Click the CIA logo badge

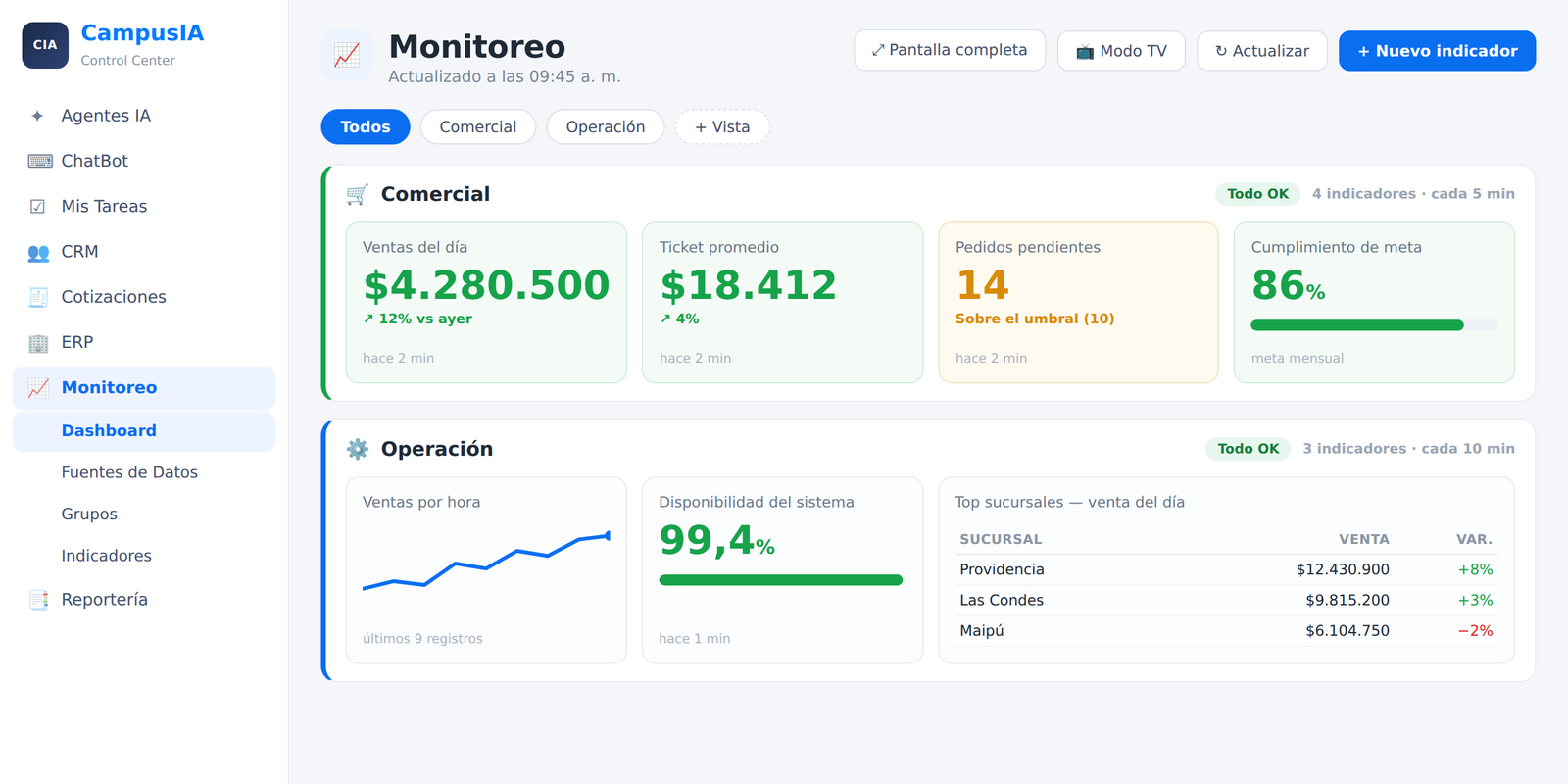tap(45, 45)
